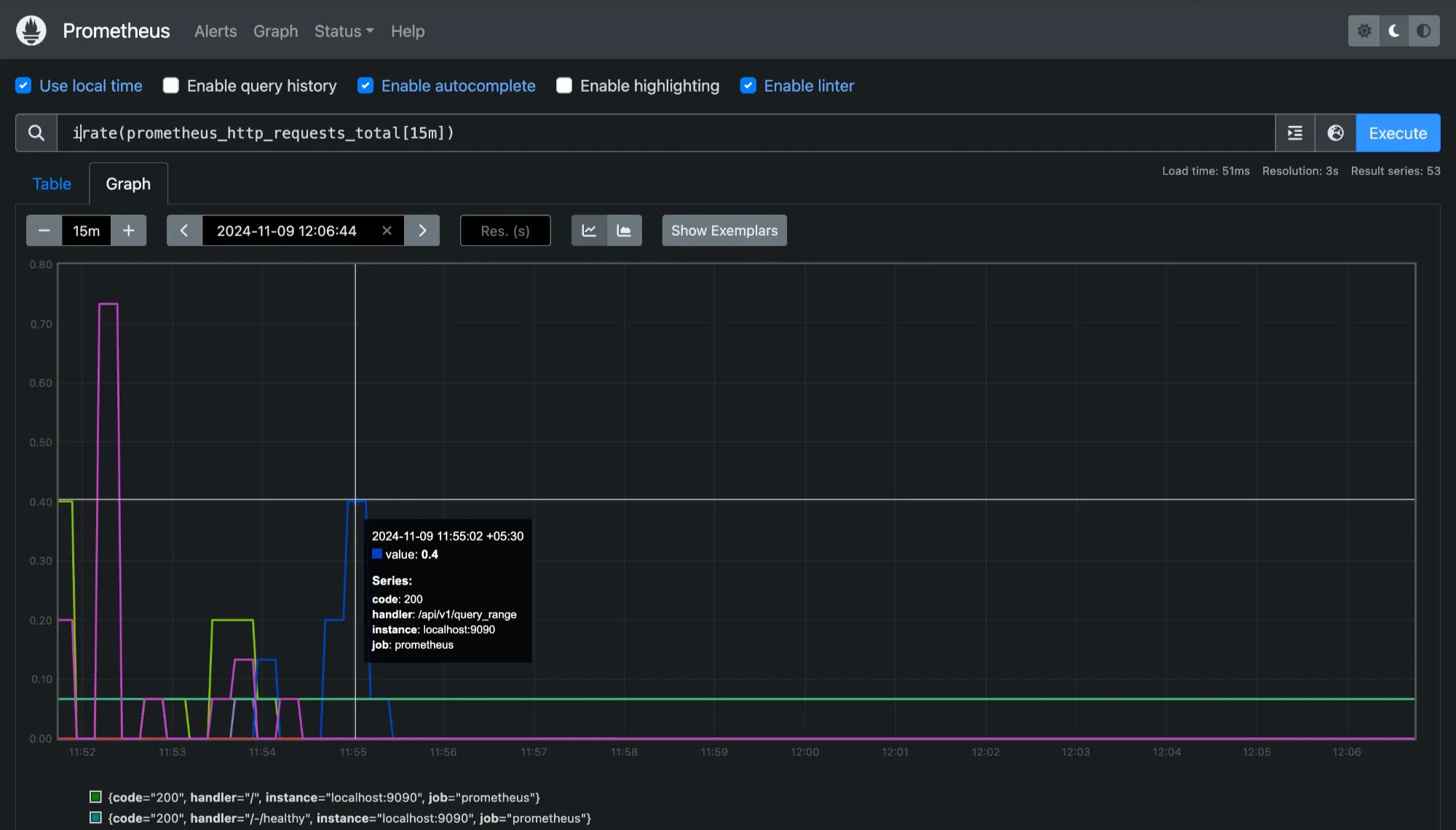Click the Prometheus brand title
1456x830 pixels.
pyautogui.click(x=116, y=31)
